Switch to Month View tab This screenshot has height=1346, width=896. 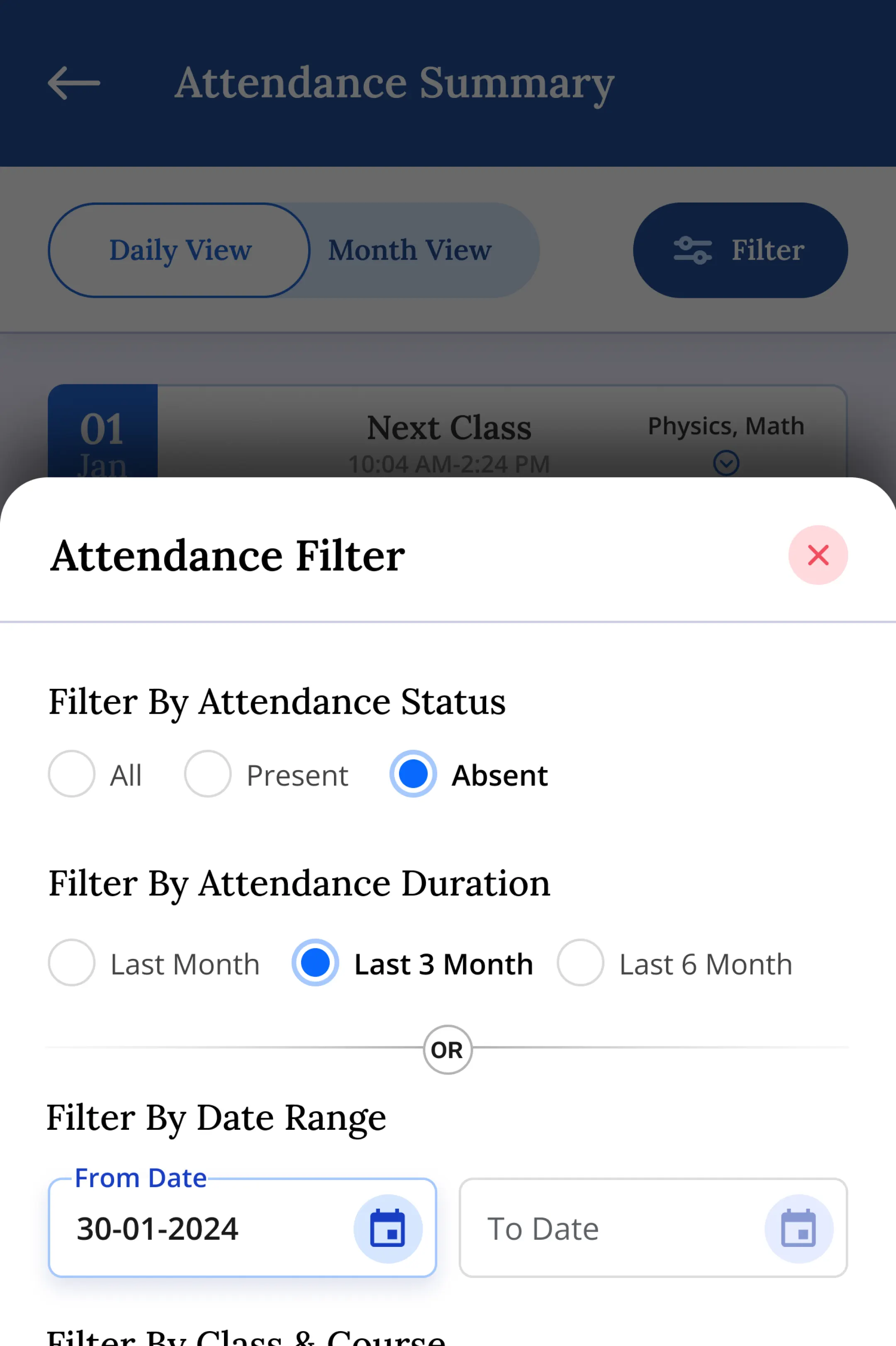pos(410,250)
